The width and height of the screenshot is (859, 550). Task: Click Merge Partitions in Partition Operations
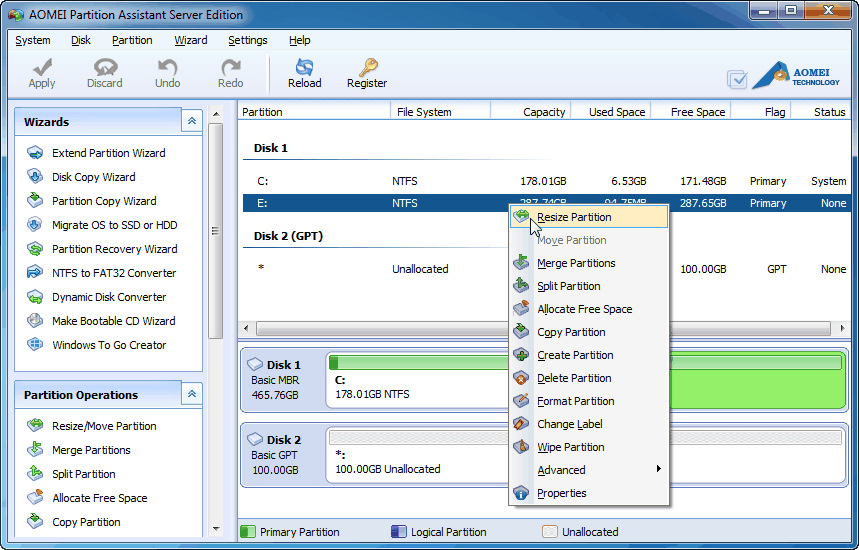click(x=91, y=450)
